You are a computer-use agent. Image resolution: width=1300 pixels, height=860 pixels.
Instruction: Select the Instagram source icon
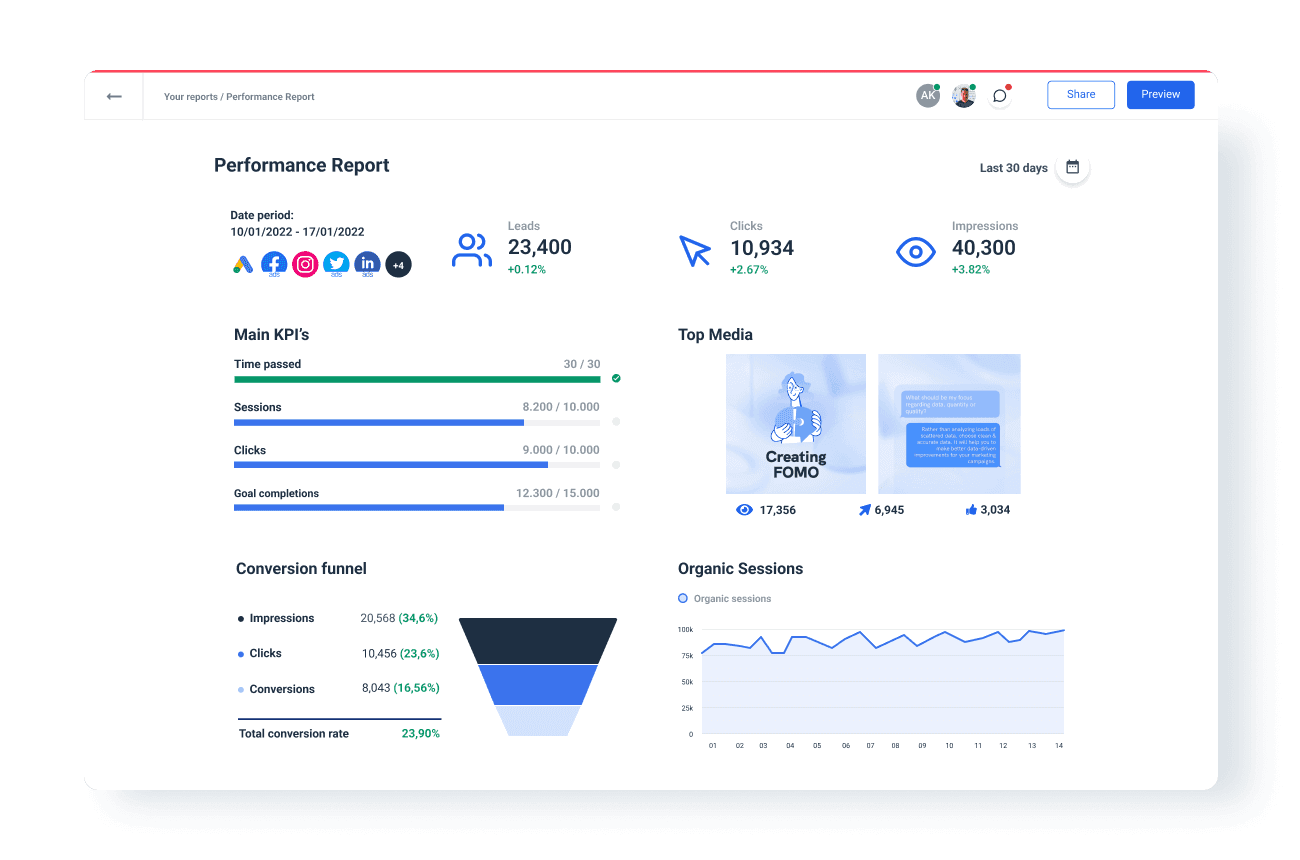point(305,263)
